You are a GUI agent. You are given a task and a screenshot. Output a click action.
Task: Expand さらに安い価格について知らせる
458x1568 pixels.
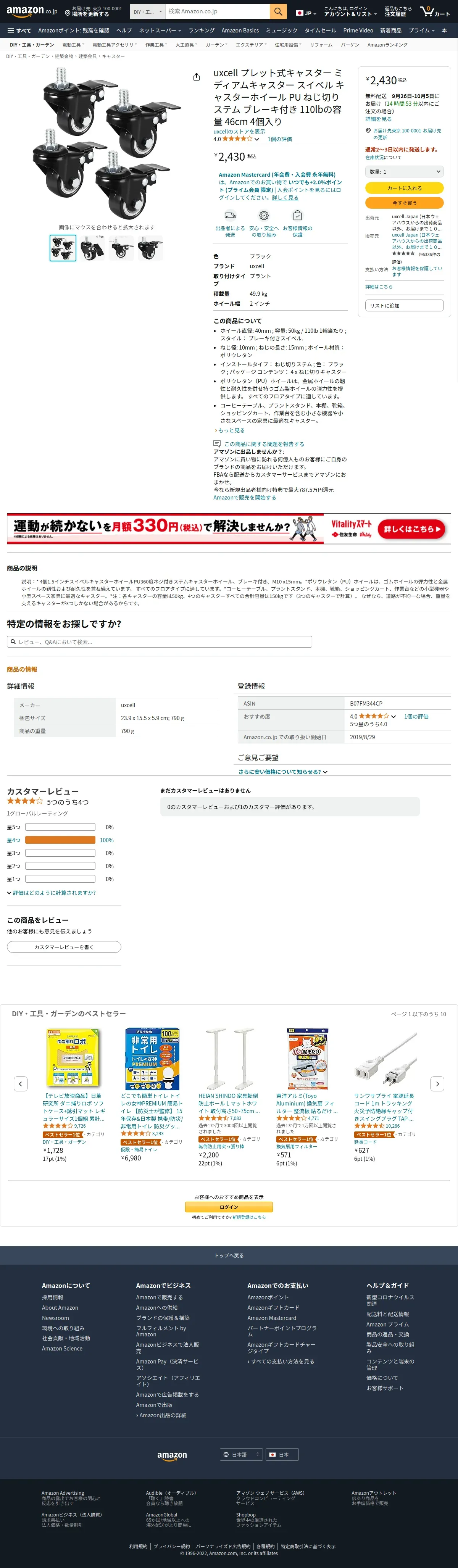point(283,772)
